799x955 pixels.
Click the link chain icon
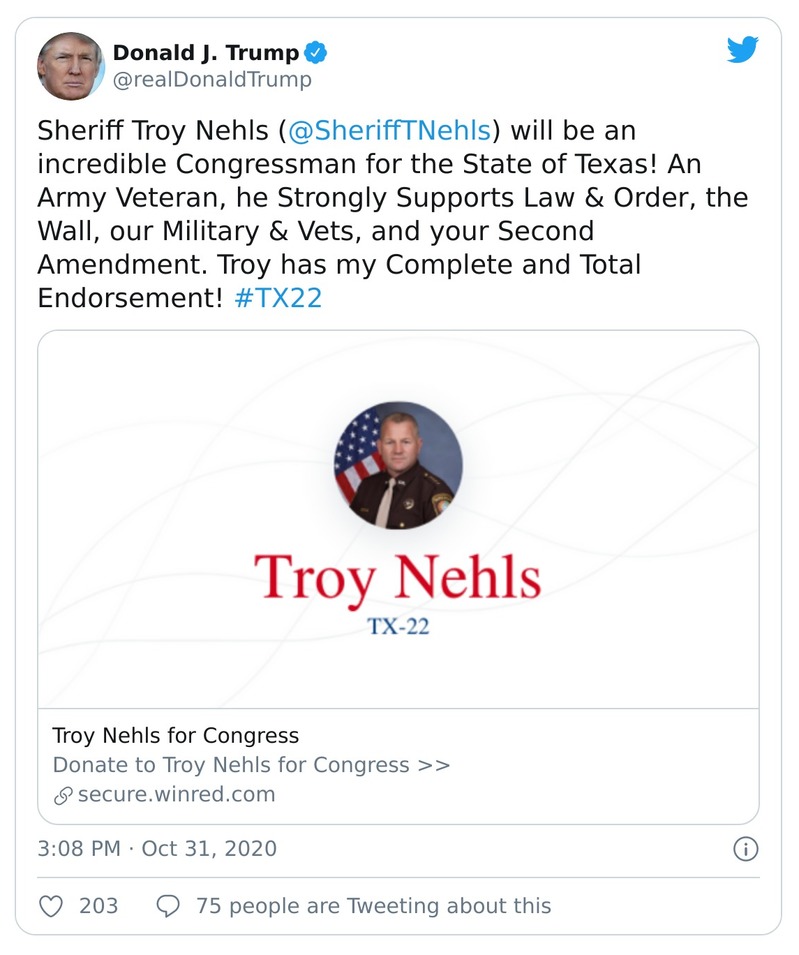coord(63,796)
